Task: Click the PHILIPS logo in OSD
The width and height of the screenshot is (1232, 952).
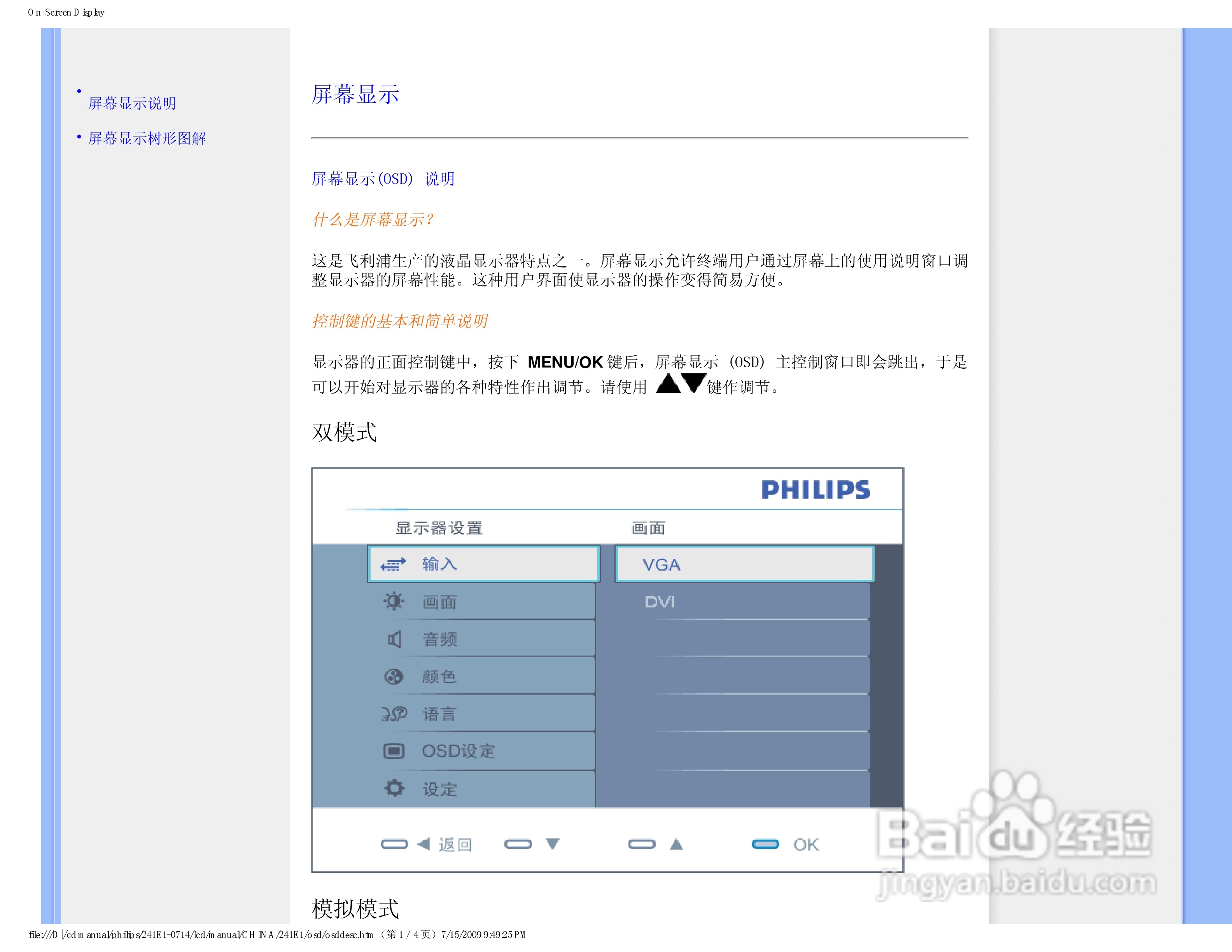Action: (x=815, y=490)
